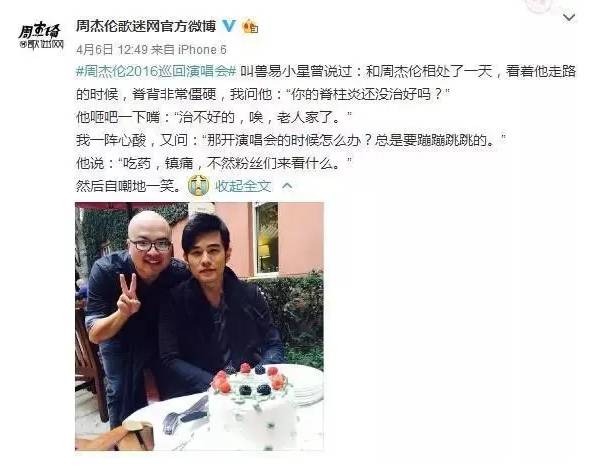Viewport: 600px width, 475px height.
Task: Click the line 吃药，镇痛，不然粉丝们来看什么
Action: coord(214,163)
